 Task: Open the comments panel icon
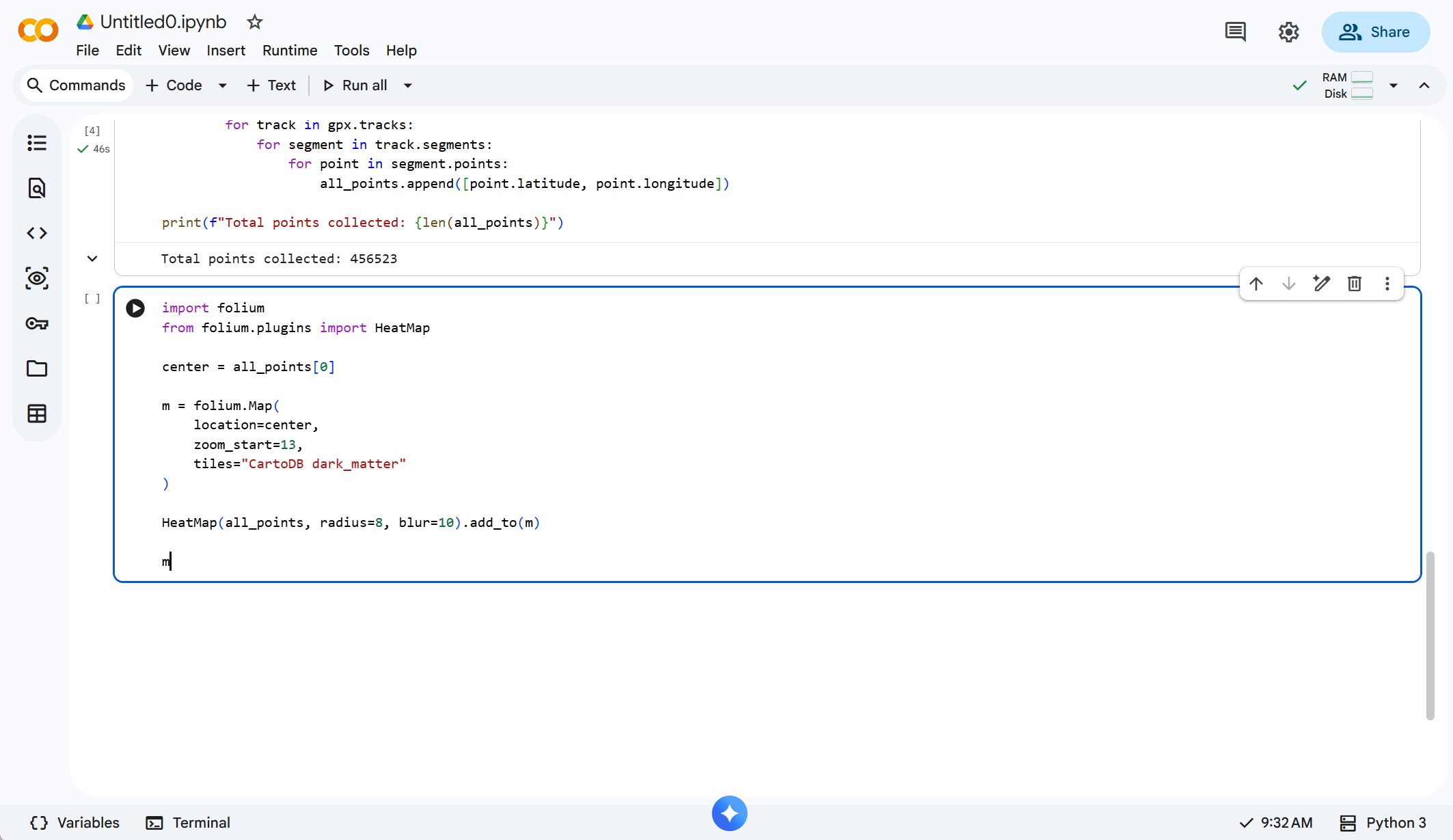(x=1235, y=31)
